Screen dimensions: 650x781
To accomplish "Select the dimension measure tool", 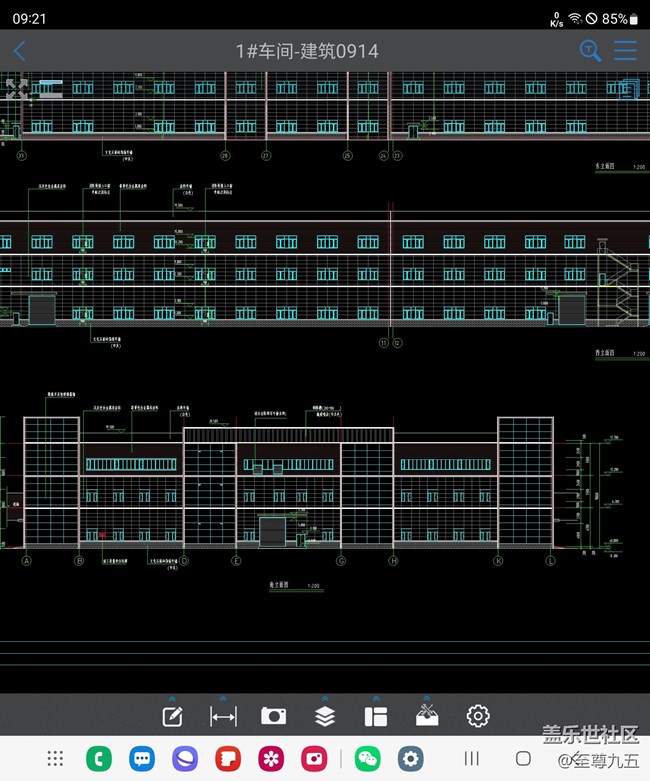I will tap(223, 716).
